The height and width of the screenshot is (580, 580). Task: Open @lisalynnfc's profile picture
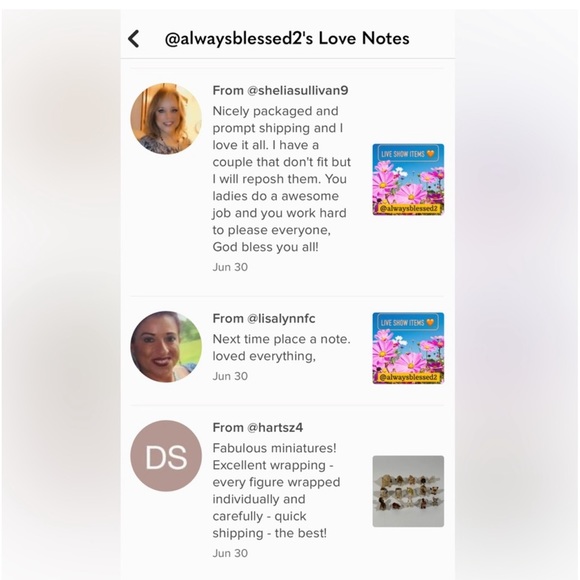[x=166, y=347]
